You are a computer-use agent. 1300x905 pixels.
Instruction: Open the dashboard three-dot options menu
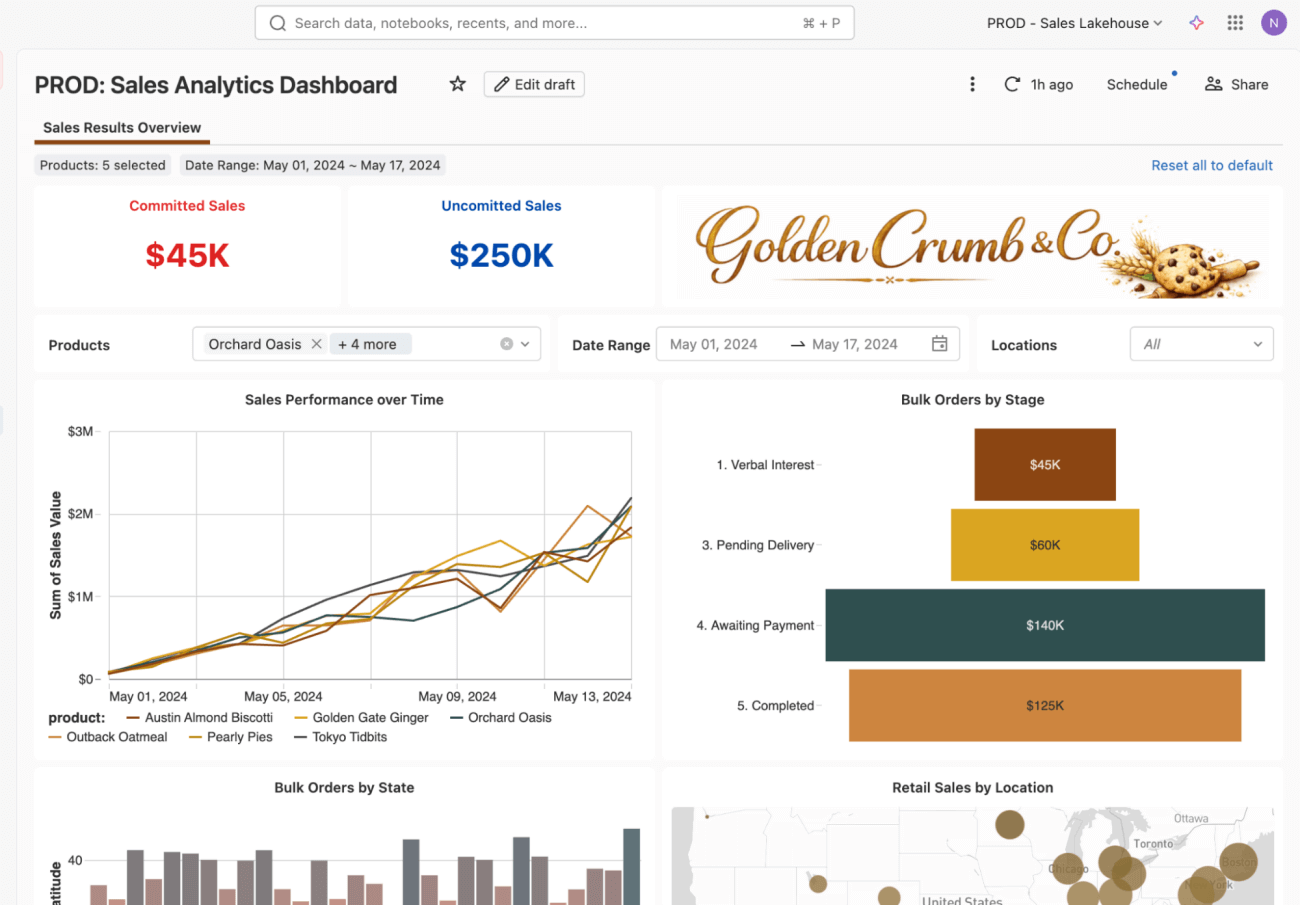(972, 84)
